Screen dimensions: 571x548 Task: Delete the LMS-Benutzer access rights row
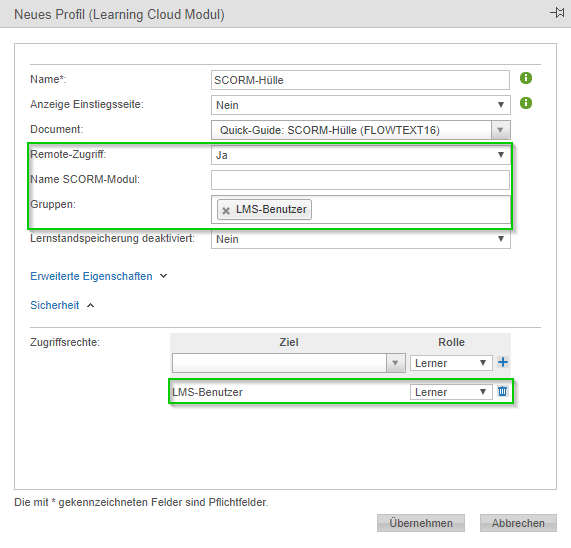503,391
